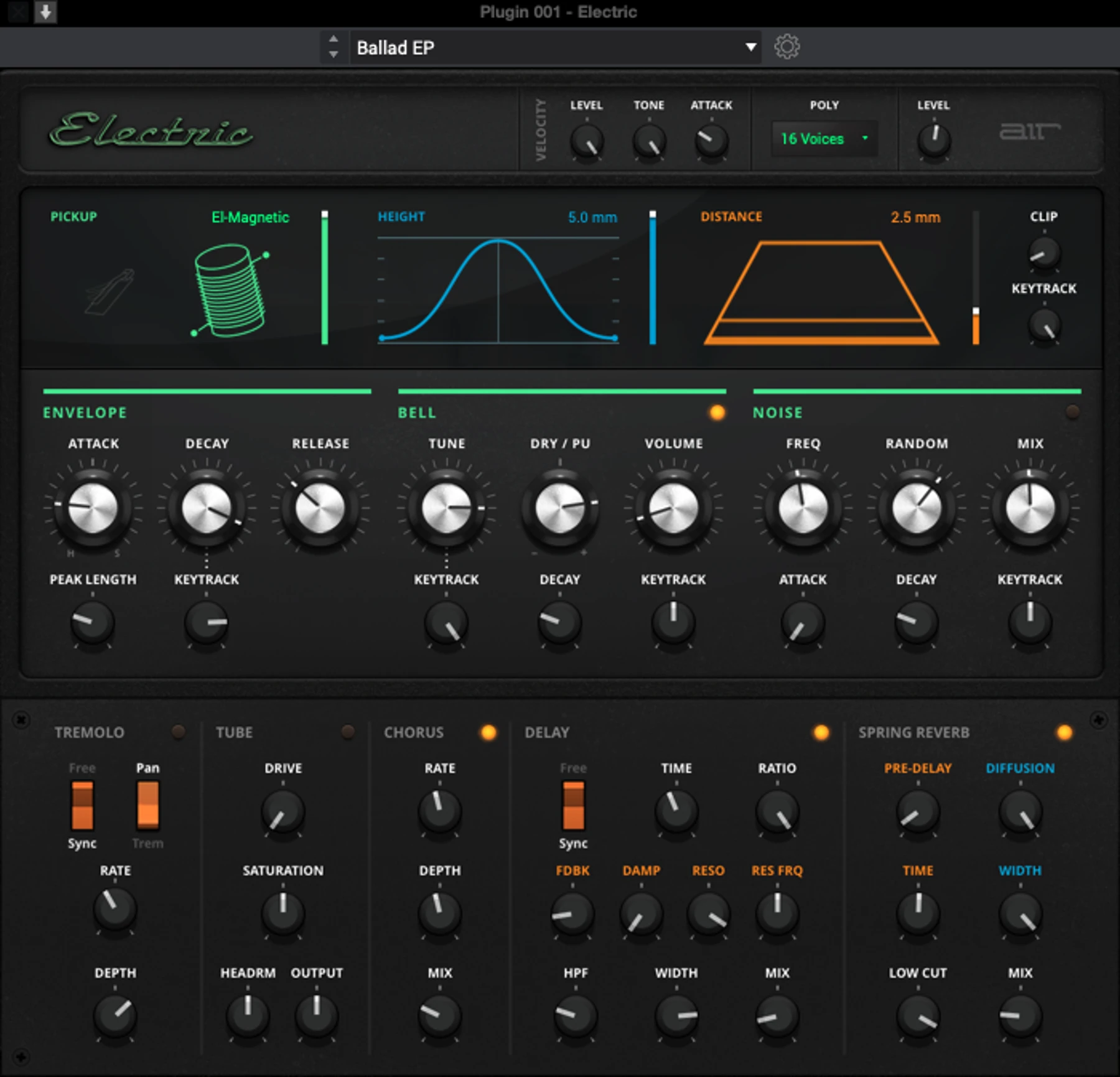Click the Tube Drive knob

[283, 813]
